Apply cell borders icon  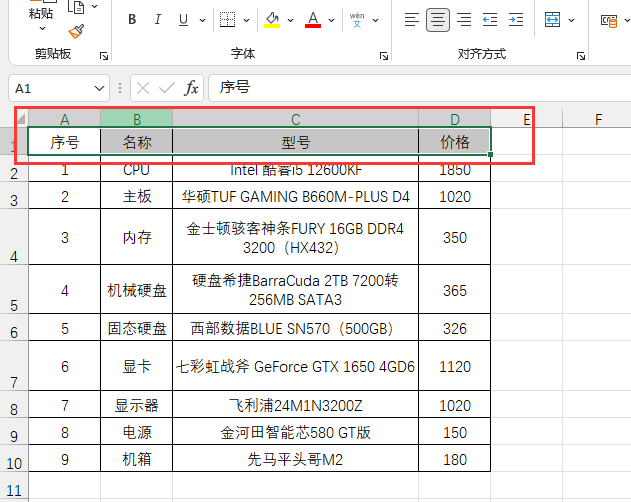[x=227, y=19]
